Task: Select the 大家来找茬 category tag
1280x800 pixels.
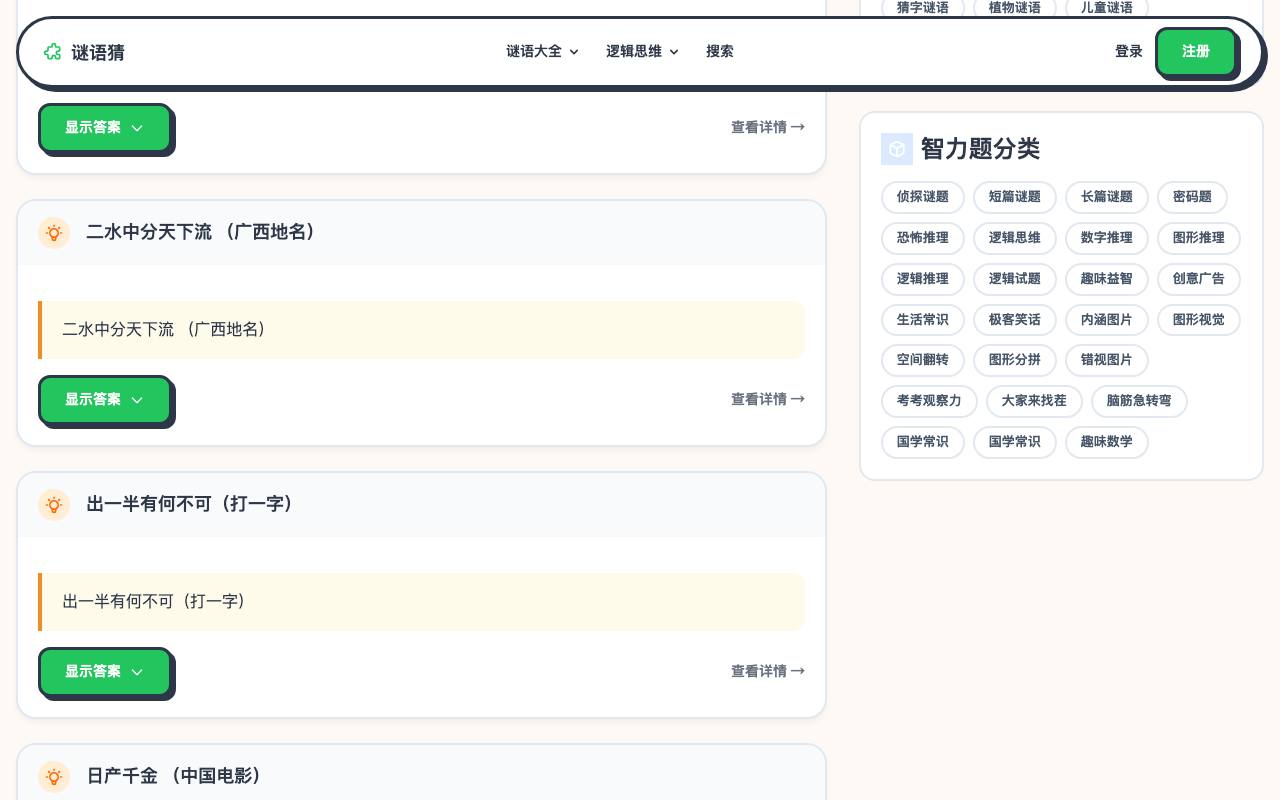Action: point(1034,401)
